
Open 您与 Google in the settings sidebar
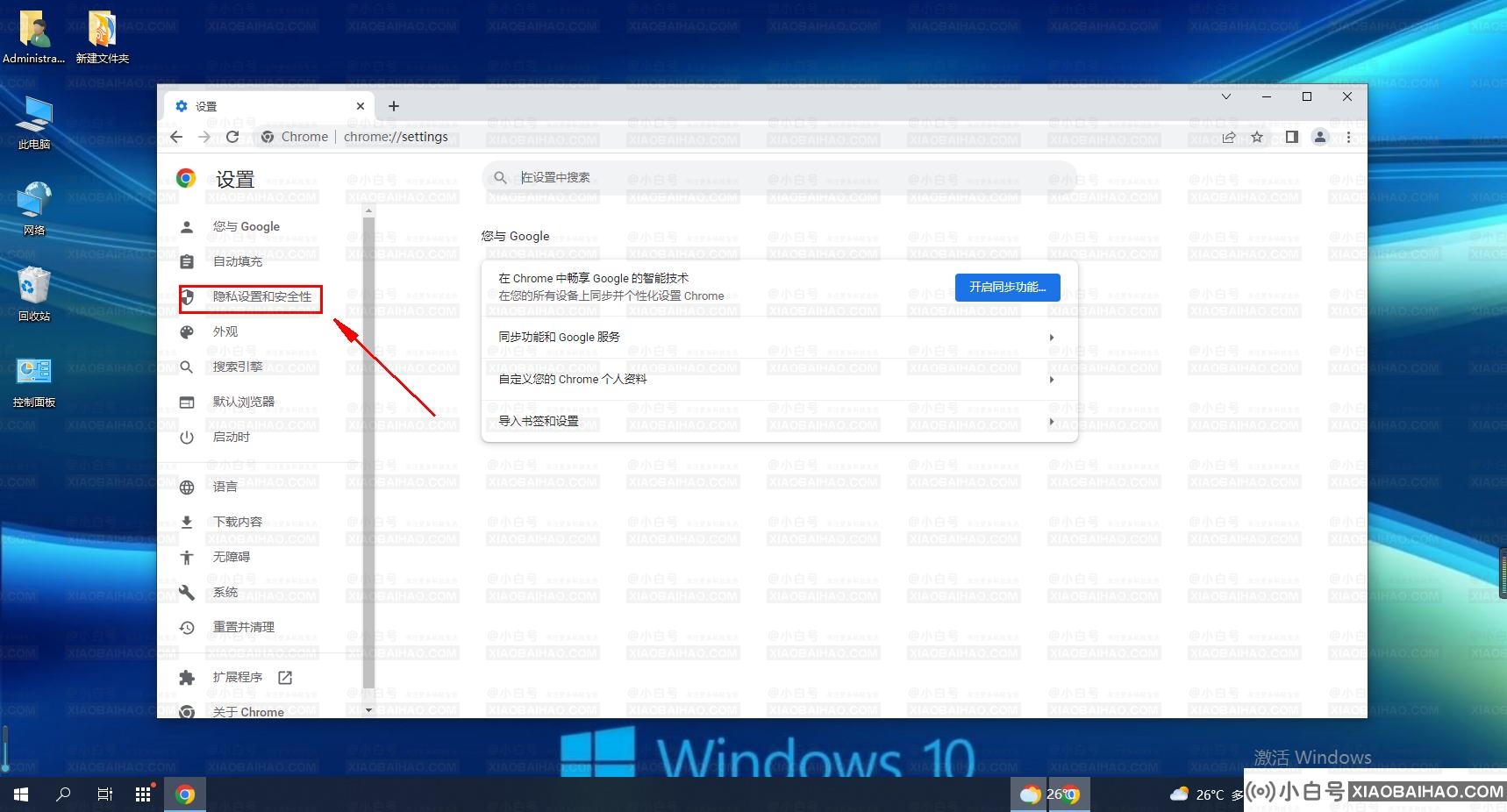point(246,226)
